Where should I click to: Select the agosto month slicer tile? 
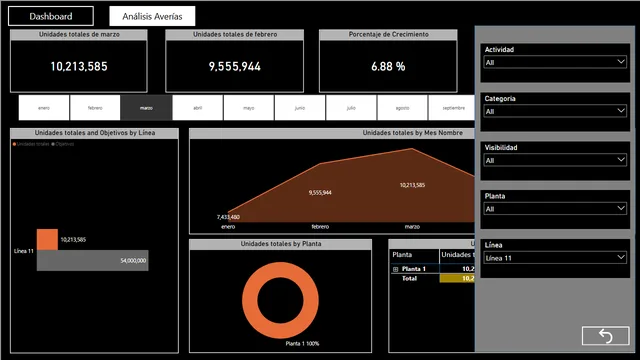[x=402, y=108]
